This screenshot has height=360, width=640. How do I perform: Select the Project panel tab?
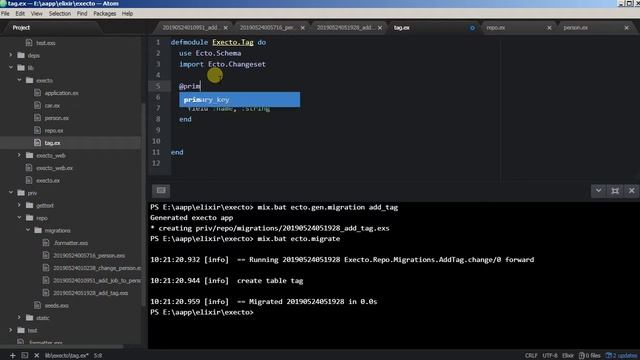click(21, 28)
